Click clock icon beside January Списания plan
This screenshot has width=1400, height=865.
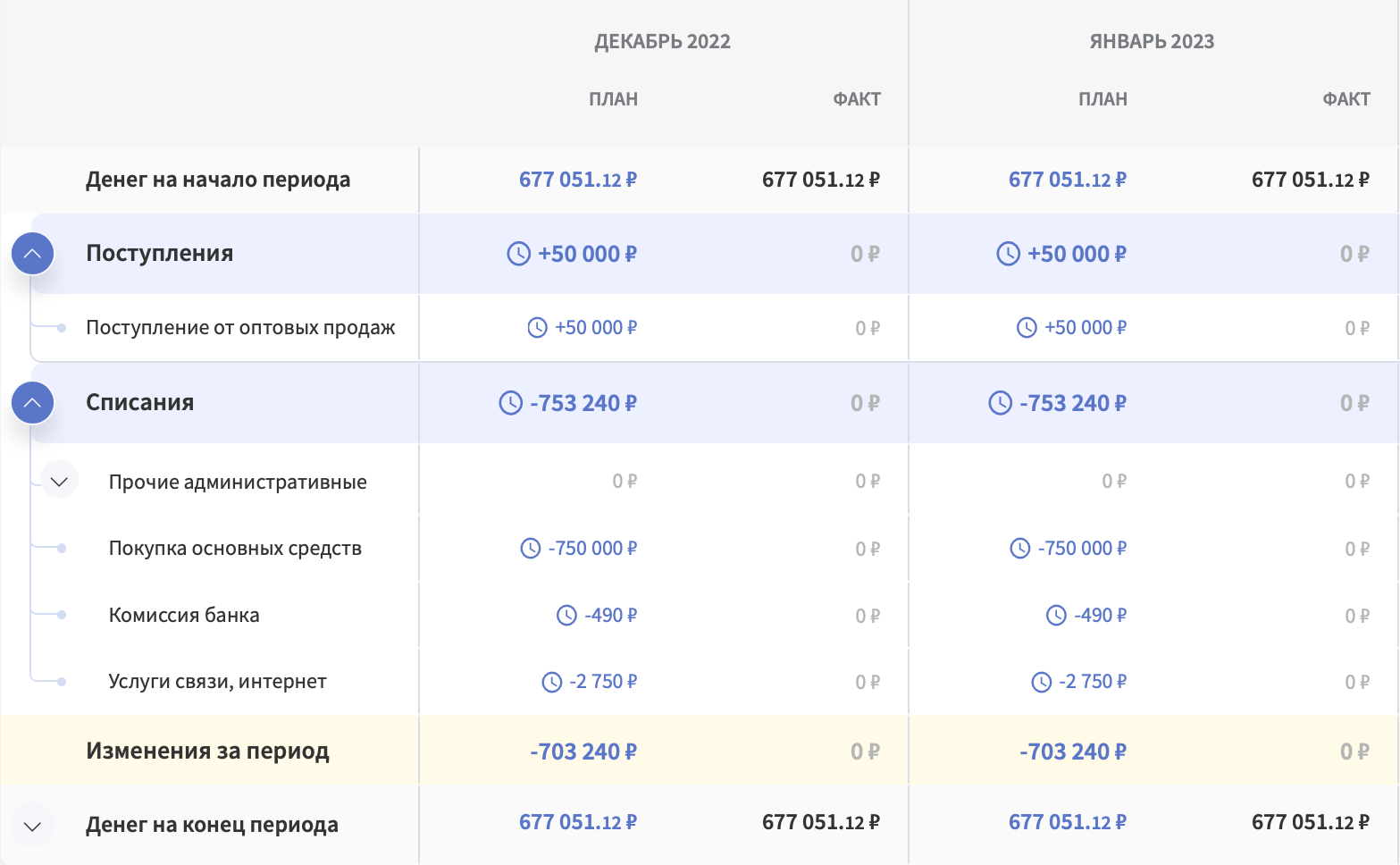(1000, 403)
